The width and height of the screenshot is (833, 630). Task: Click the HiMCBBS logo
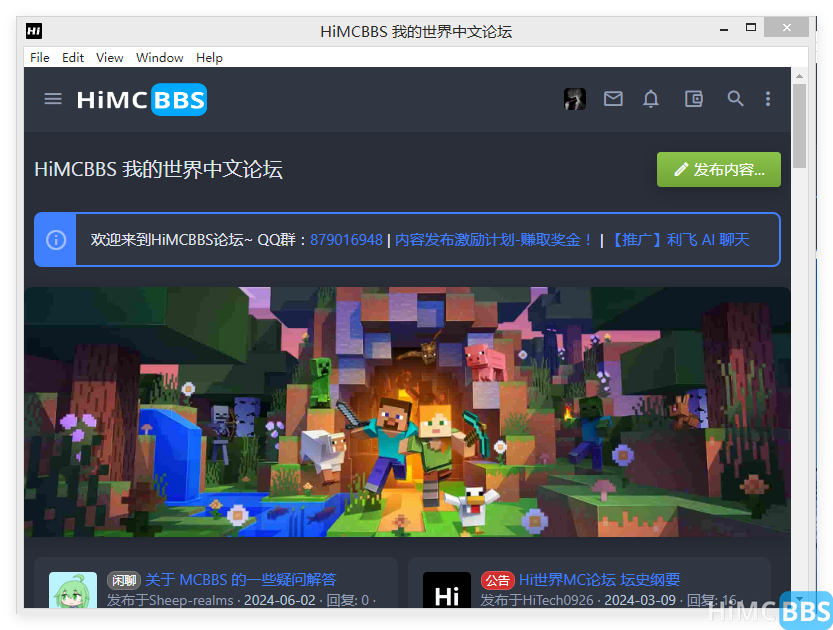coord(141,99)
